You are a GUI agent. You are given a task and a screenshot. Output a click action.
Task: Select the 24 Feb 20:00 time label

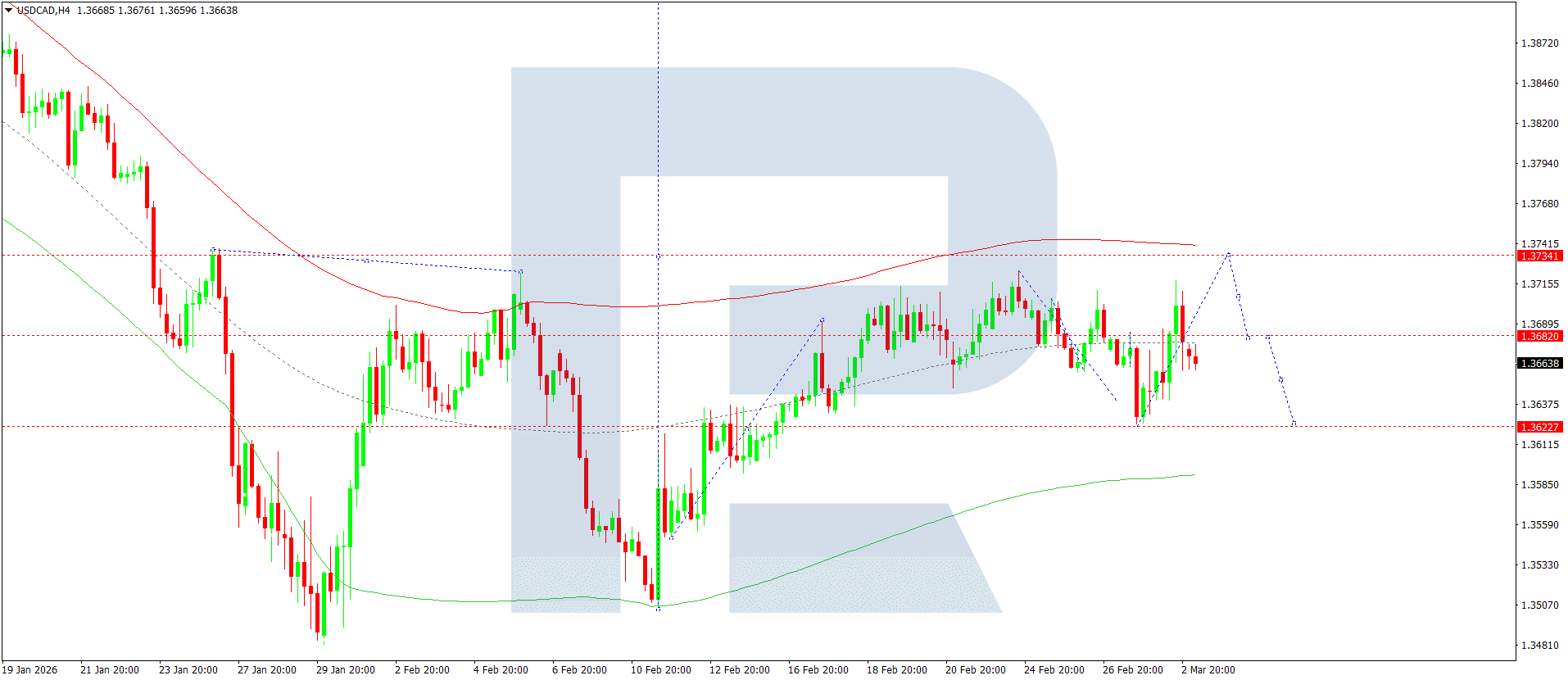point(1054,670)
